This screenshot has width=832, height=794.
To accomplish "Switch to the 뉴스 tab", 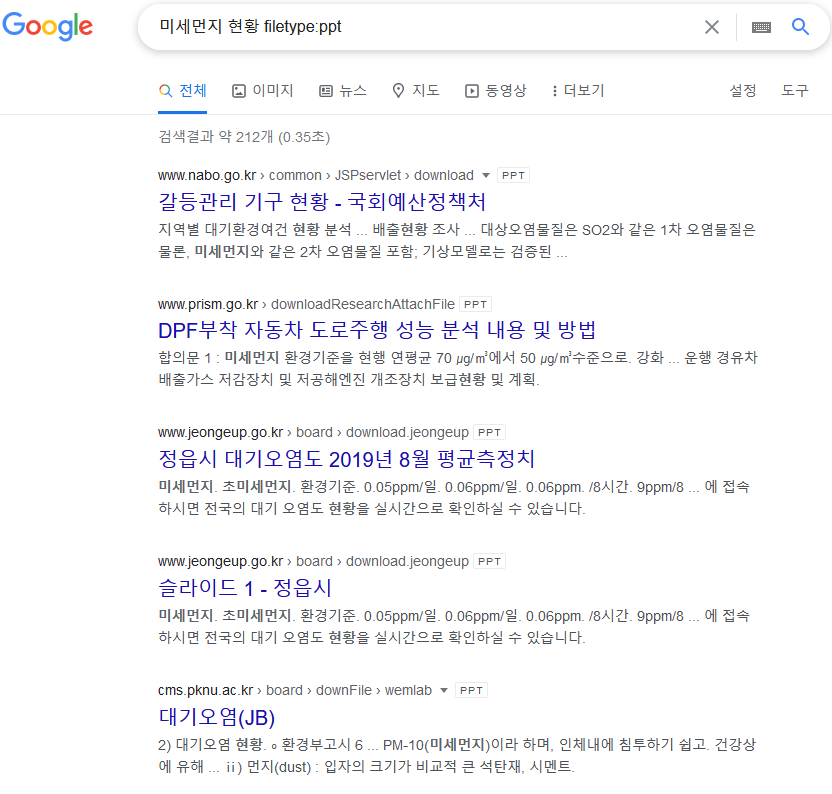I will (343, 91).
